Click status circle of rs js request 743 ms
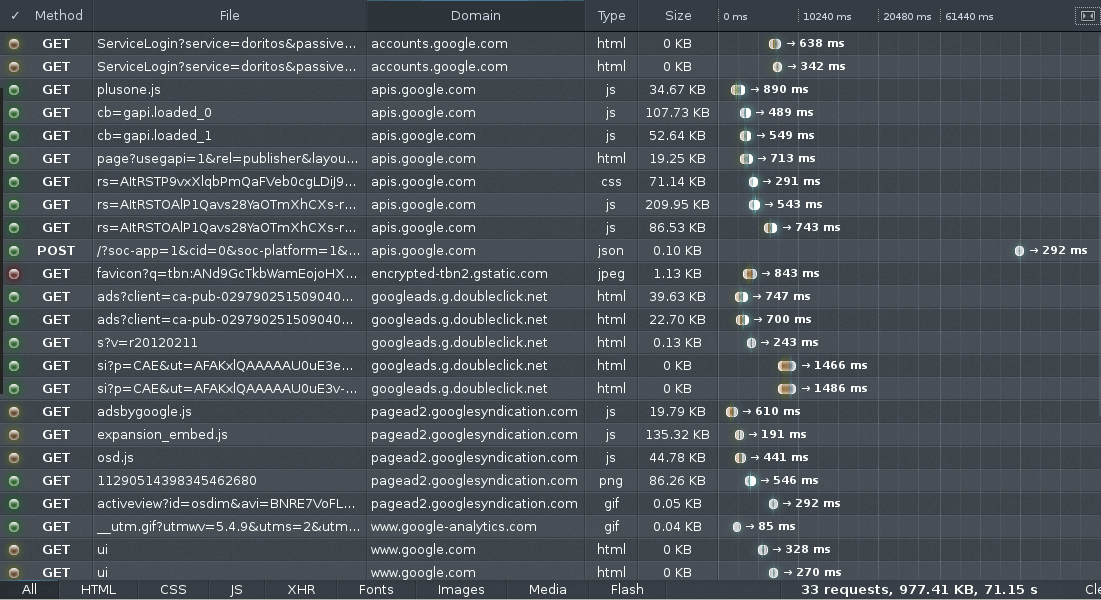The image size is (1101, 600). point(14,228)
